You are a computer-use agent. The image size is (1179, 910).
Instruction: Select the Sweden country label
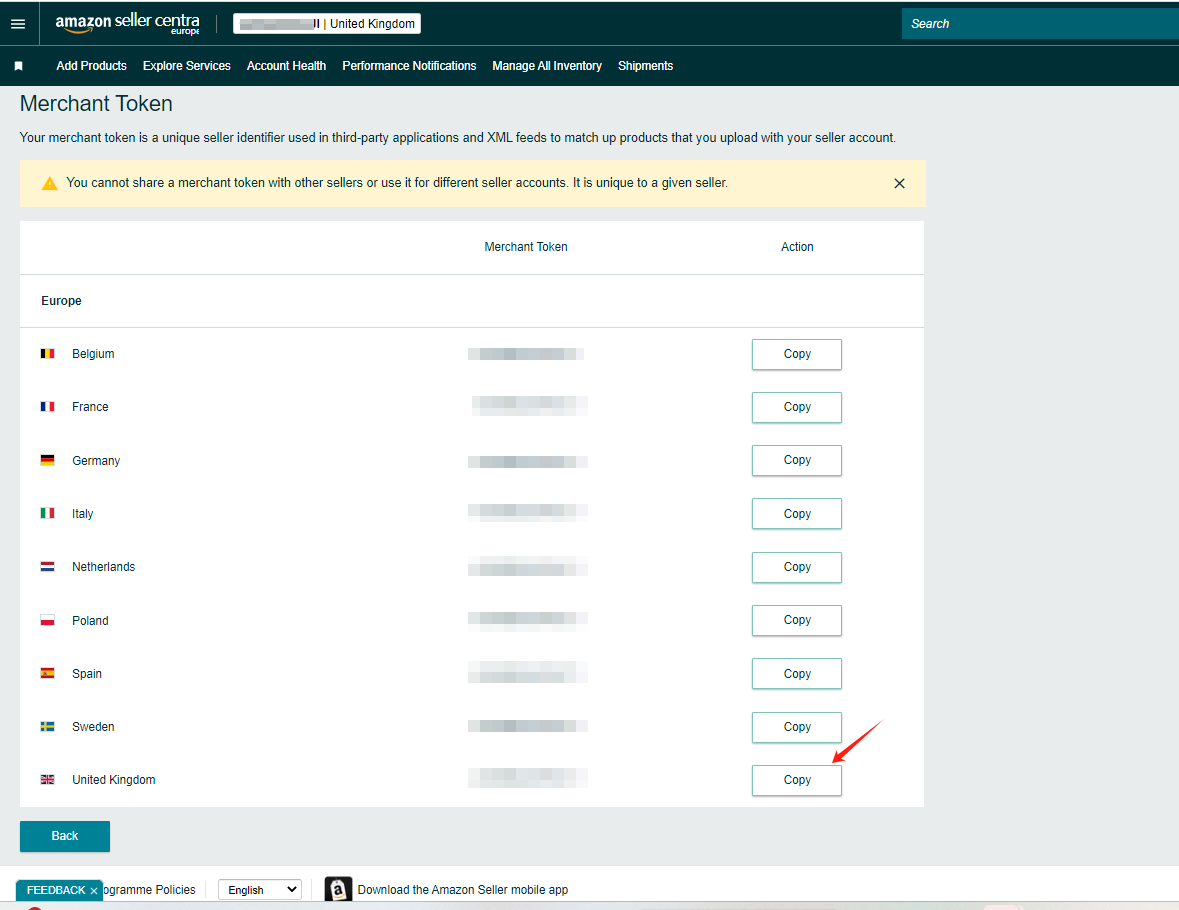pyautogui.click(x=93, y=726)
